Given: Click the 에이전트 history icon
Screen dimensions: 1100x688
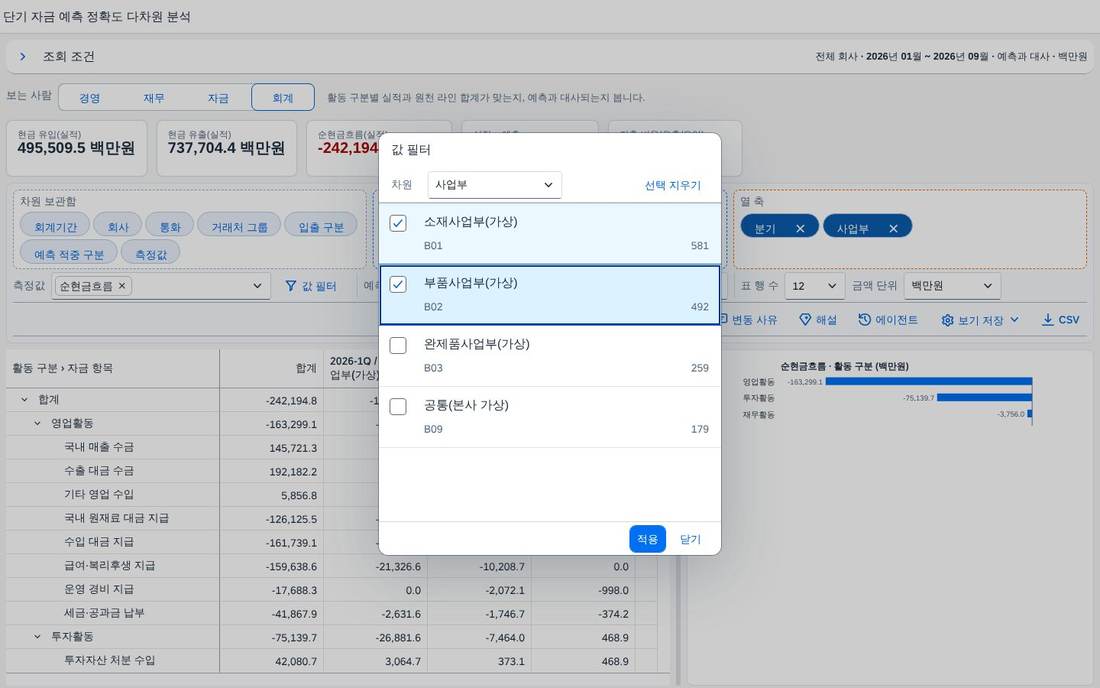Looking at the screenshot, I should (864, 320).
